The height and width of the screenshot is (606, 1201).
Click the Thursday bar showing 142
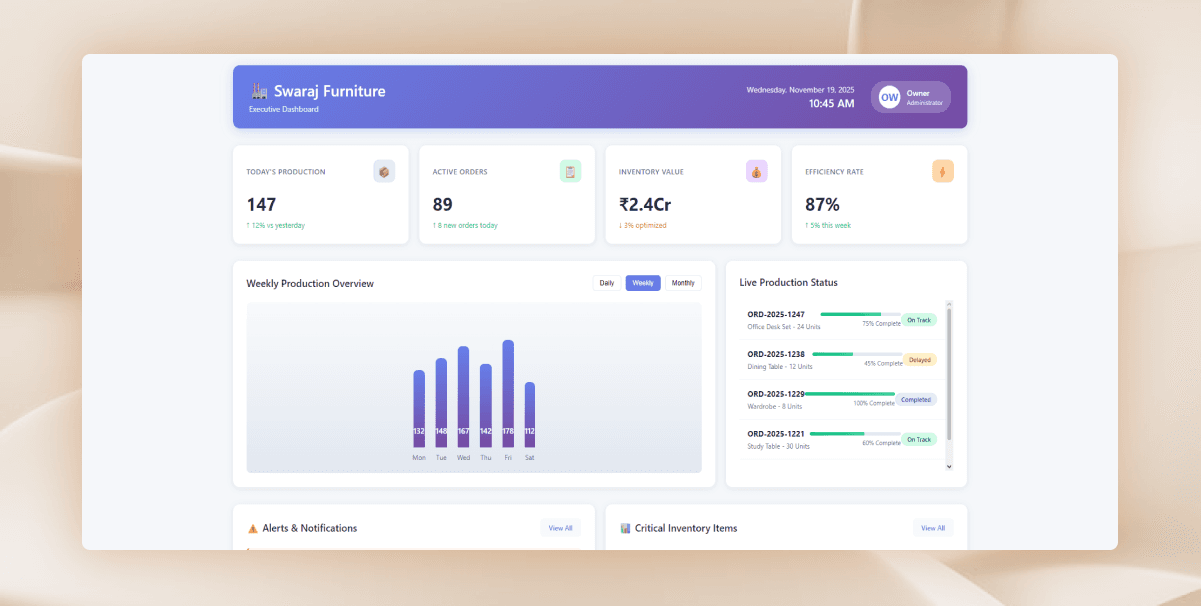click(x=486, y=406)
